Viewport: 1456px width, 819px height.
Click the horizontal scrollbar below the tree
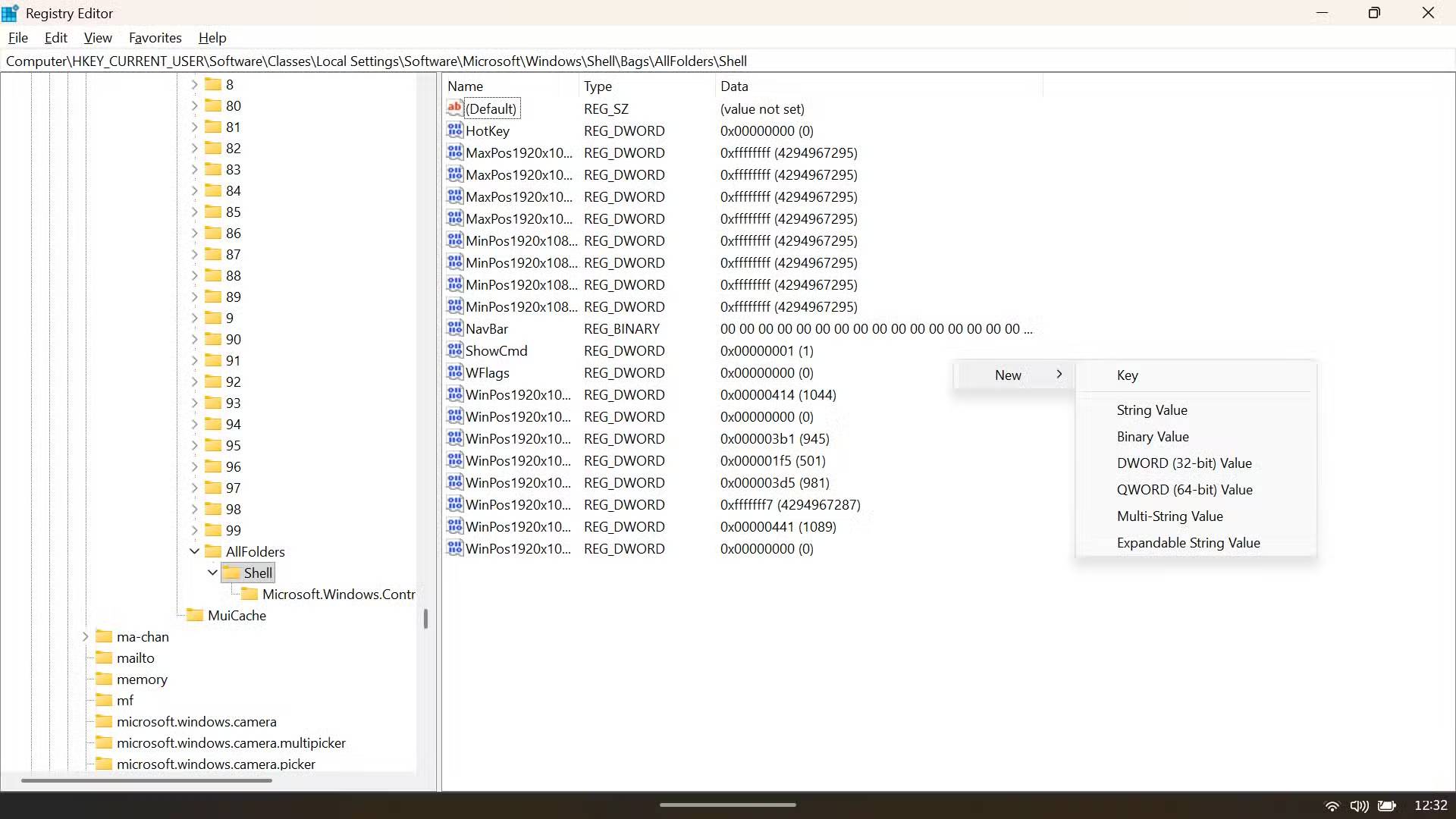click(146, 780)
